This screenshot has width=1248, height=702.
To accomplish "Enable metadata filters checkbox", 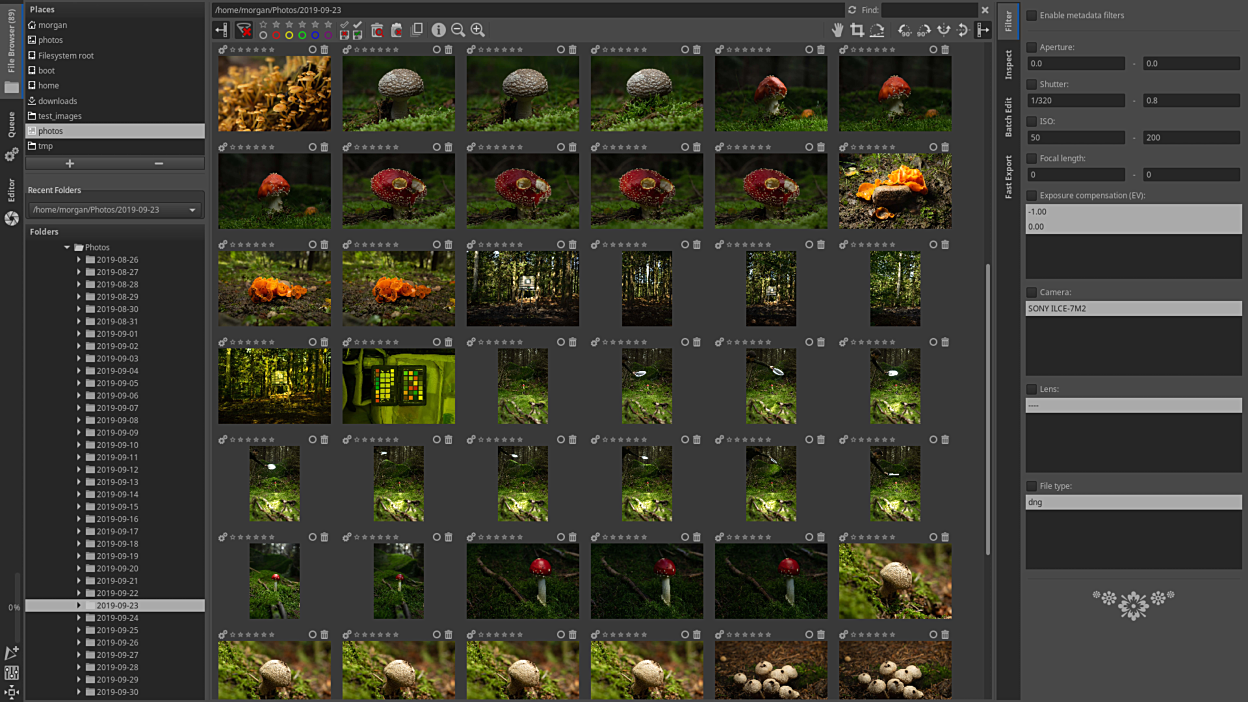I will pyautogui.click(x=1031, y=16).
